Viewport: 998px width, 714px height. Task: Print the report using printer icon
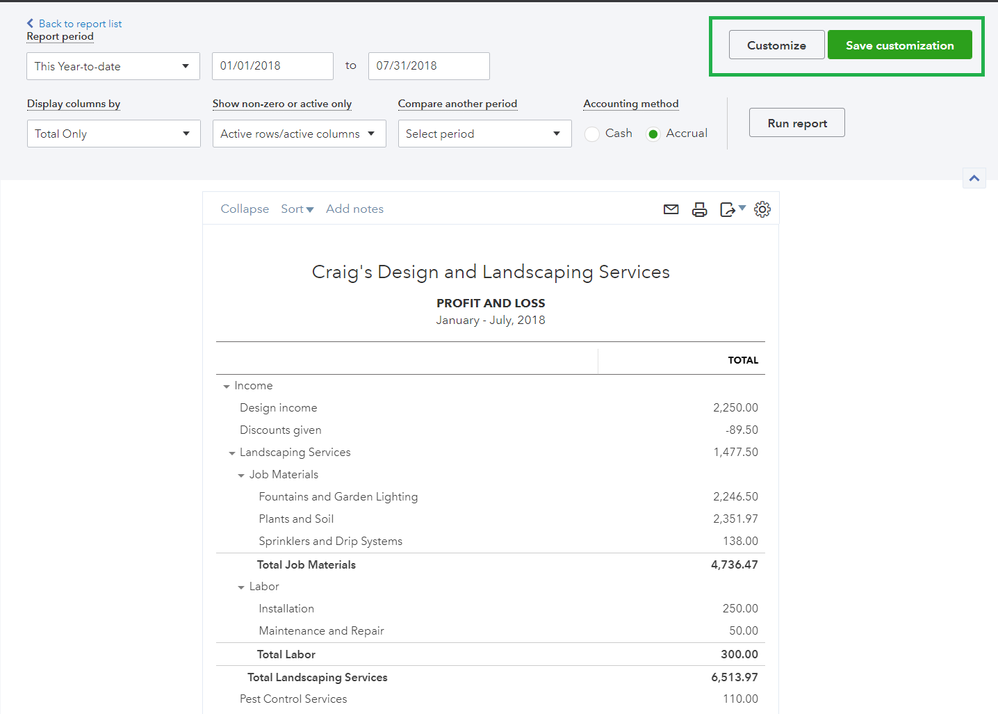coord(699,209)
